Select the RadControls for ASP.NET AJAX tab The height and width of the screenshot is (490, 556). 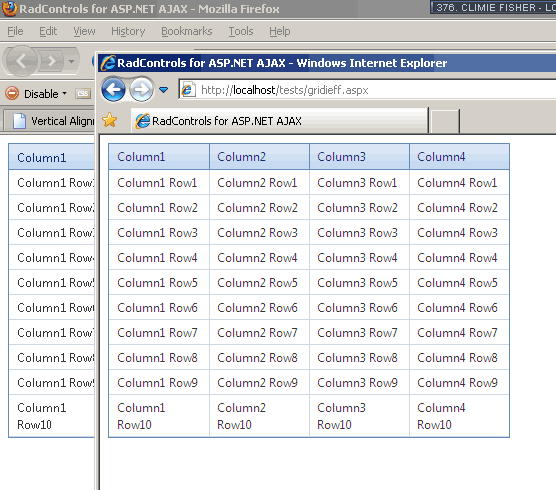[x=280, y=121]
